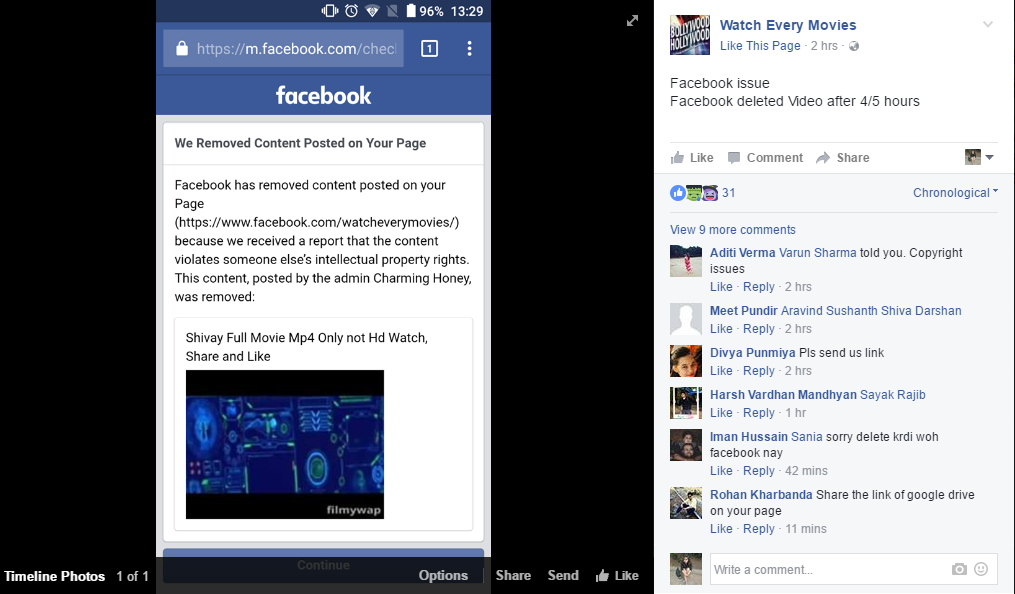Open the Chronological sort dropdown
This screenshot has width=1015, height=594.
pyautogui.click(x=953, y=192)
